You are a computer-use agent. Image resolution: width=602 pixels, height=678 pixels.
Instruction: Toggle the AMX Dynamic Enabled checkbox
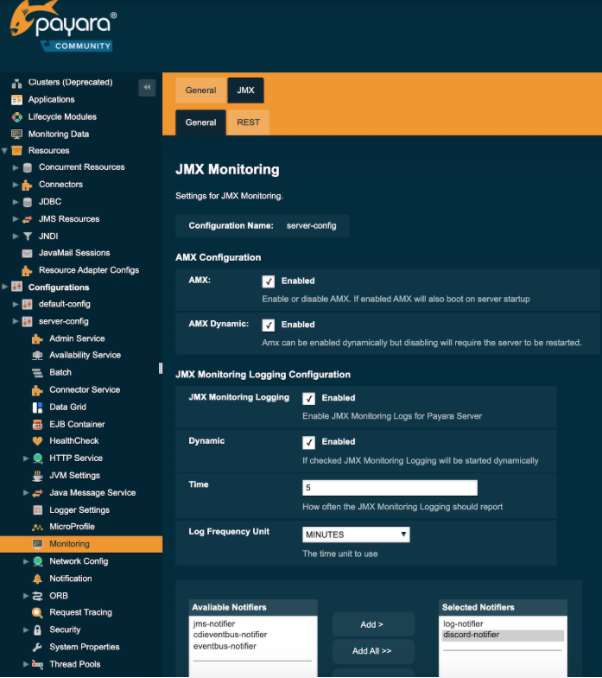[268, 325]
